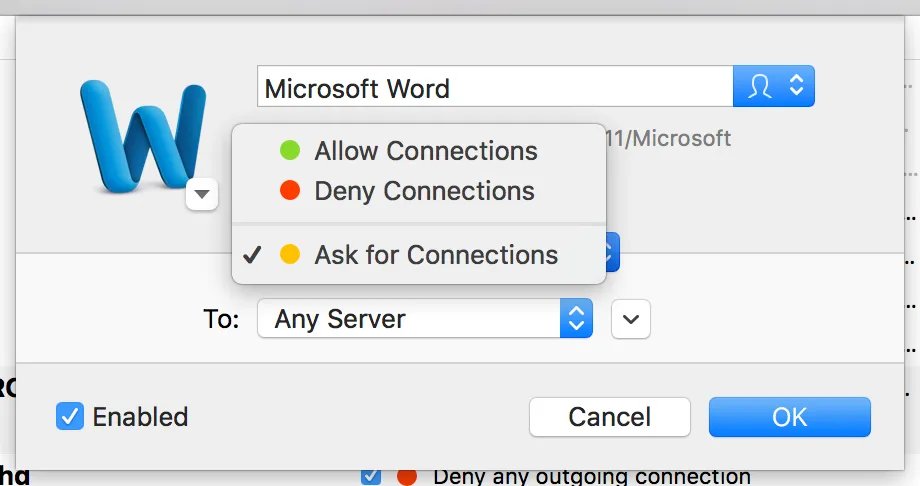Click the green Allow Connections dot
920x486 pixels.
(x=290, y=150)
